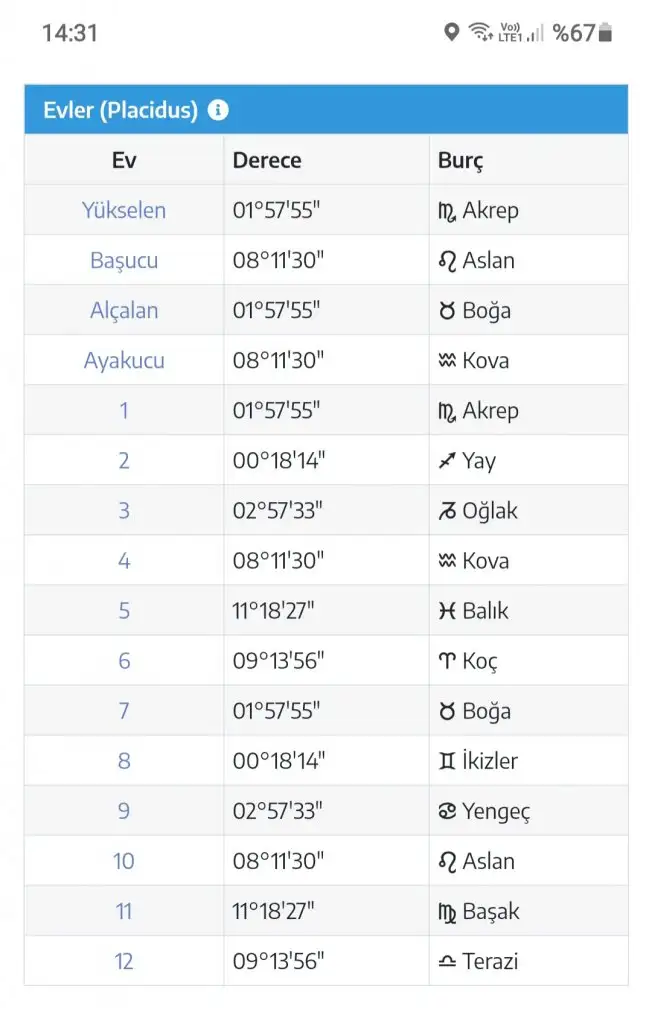Tap the Aries symbol beside Koç
The height and width of the screenshot is (1024, 652).
pyautogui.click(x=447, y=661)
